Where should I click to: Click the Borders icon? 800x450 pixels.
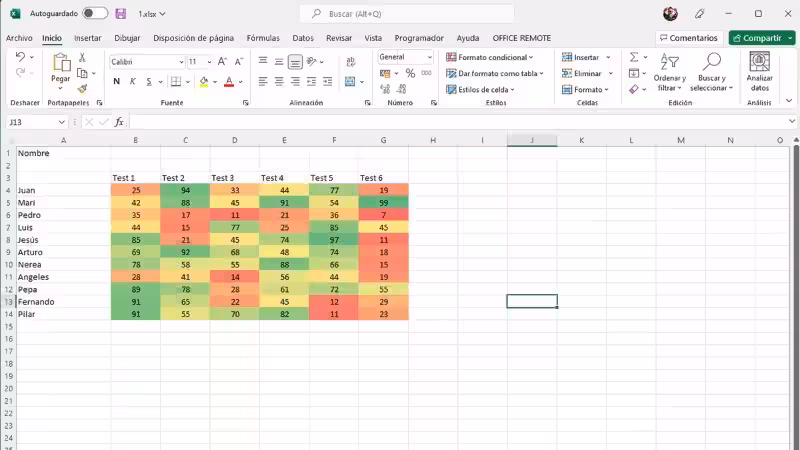(x=176, y=82)
